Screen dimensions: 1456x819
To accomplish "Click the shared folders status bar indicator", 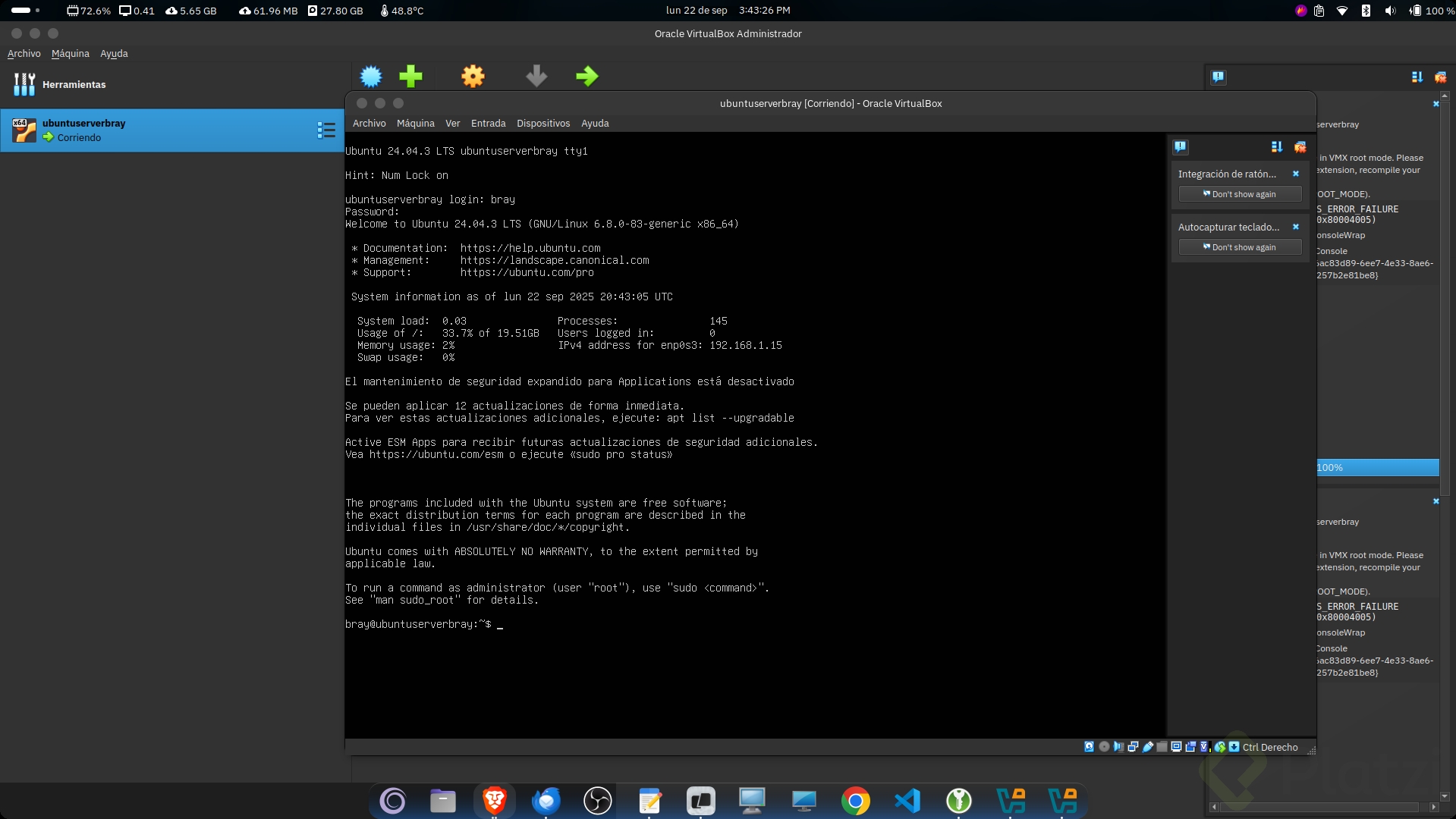I will [x=1162, y=747].
